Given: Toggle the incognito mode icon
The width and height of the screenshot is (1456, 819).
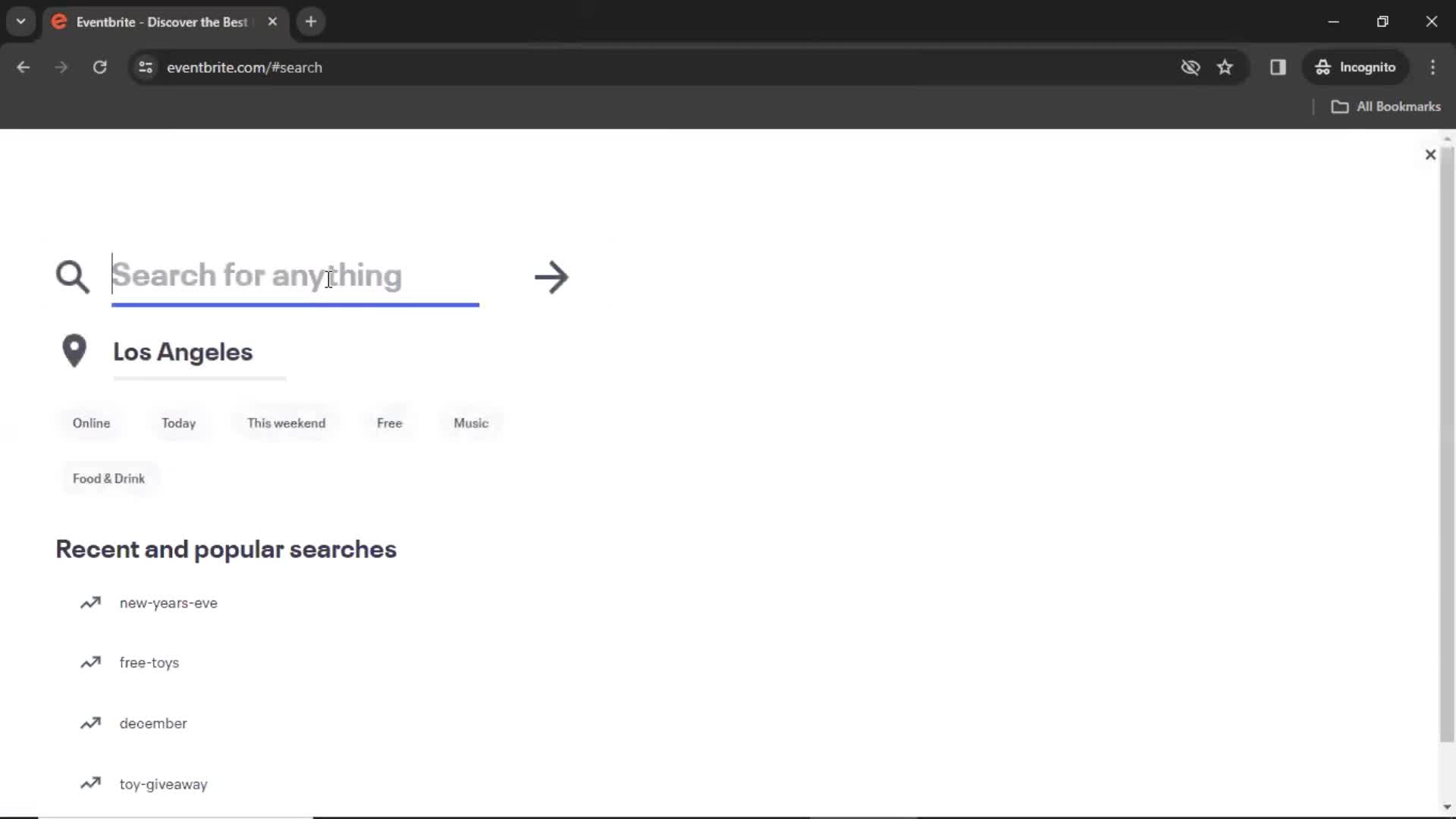Looking at the screenshot, I should click(1324, 67).
